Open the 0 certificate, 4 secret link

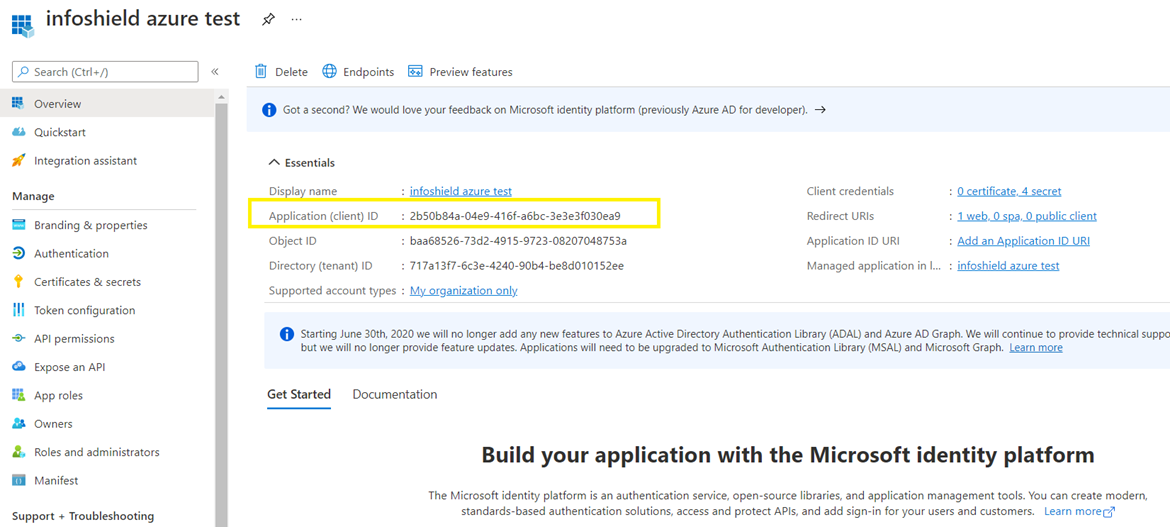(1009, 191)
